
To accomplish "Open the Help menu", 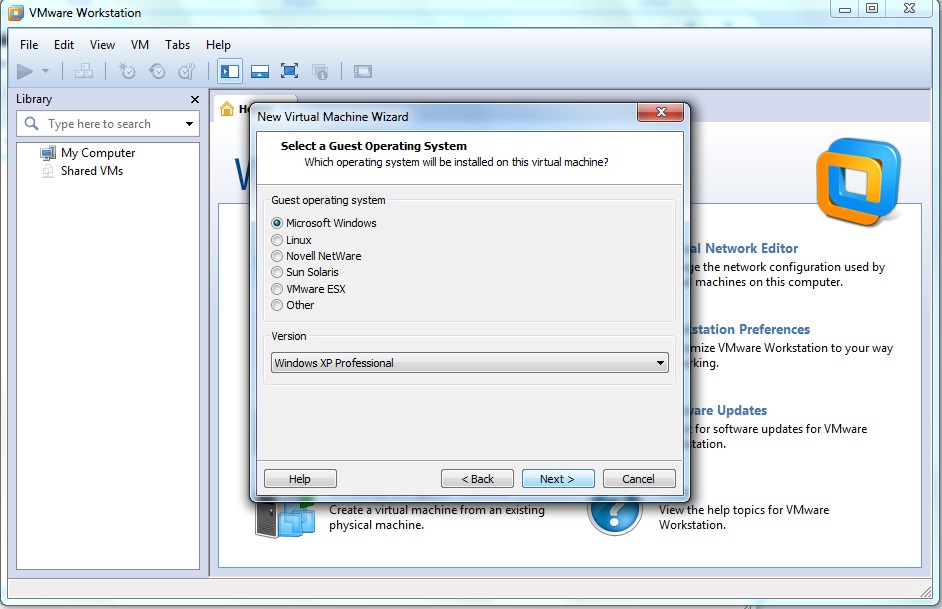I will coord(218,44).
